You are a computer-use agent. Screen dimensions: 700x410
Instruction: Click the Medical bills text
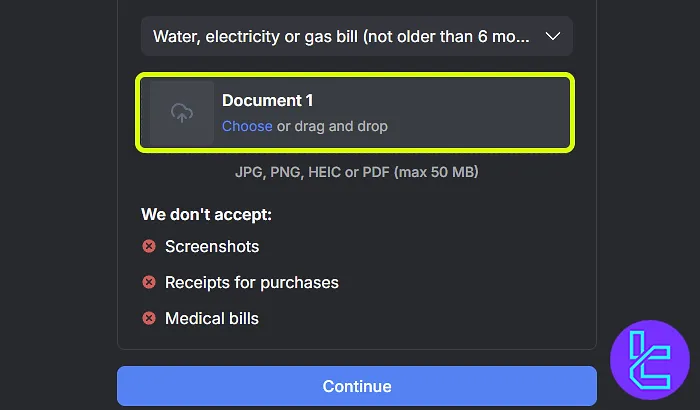(212, 318)
